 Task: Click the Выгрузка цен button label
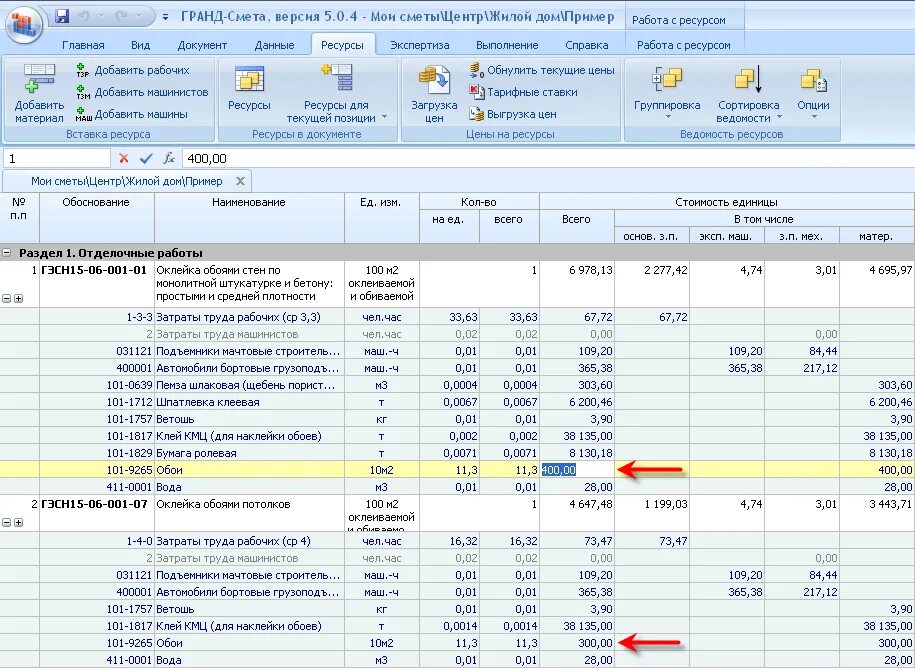[x=522, y=114]
